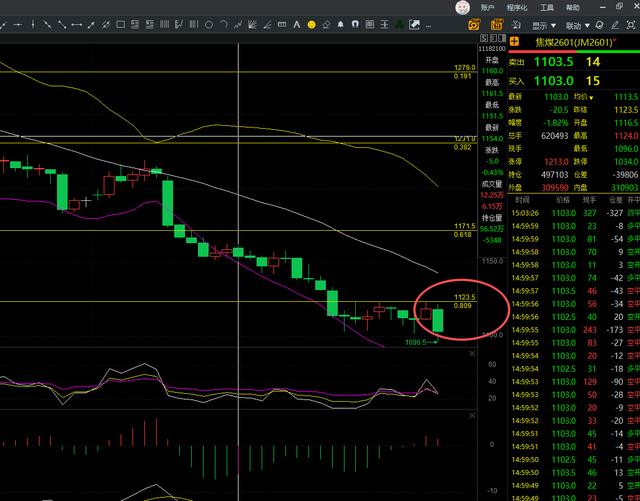Click the 持仓量 label in info column

[x=492, y=218]
